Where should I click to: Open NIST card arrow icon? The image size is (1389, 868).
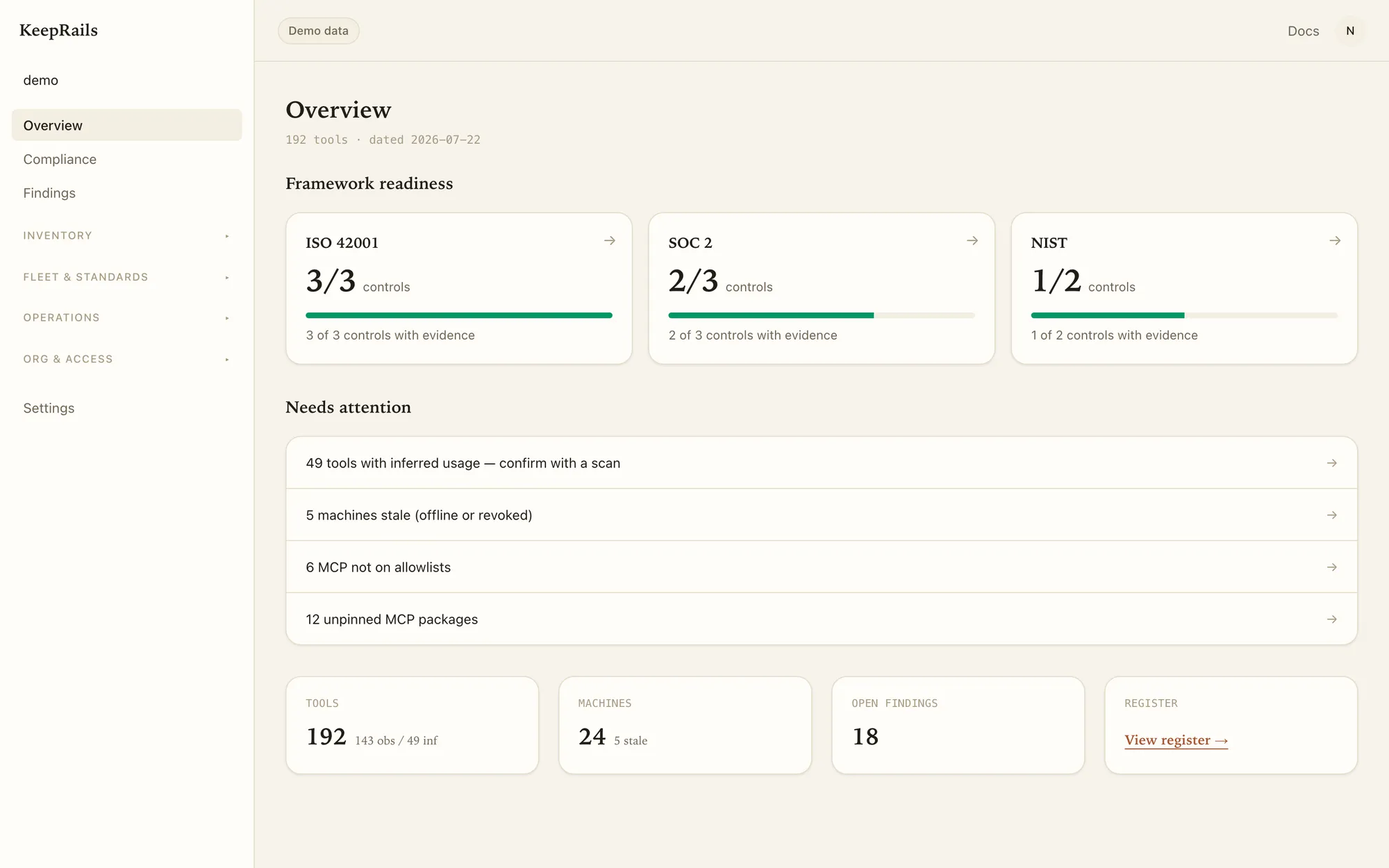point(1335,241)
